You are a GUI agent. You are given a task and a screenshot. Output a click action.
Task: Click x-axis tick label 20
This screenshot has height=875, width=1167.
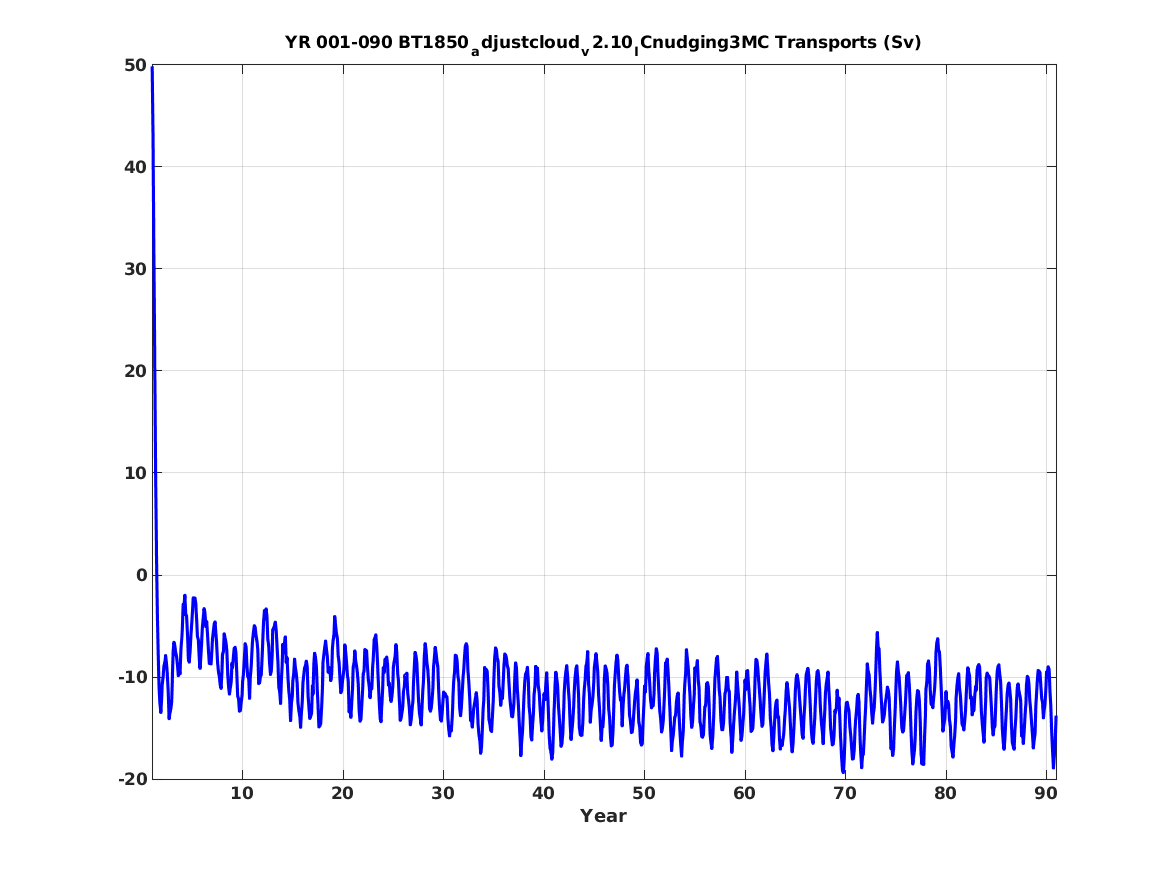tap(342, 794)
